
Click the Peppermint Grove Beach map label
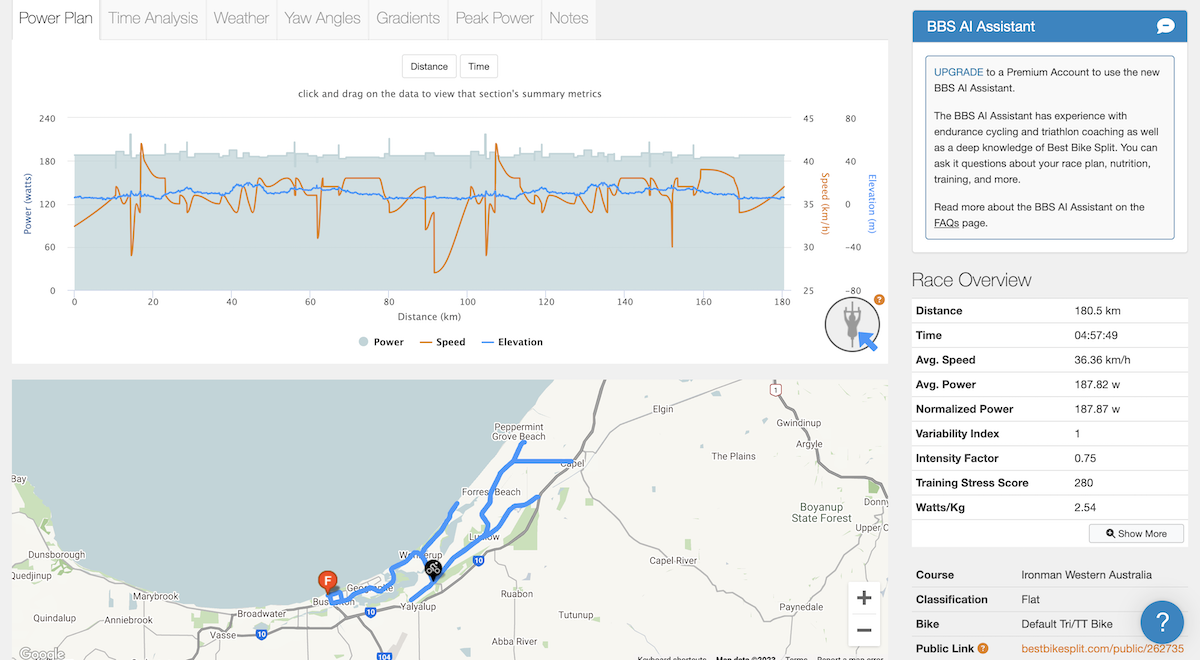pos(520,432)
